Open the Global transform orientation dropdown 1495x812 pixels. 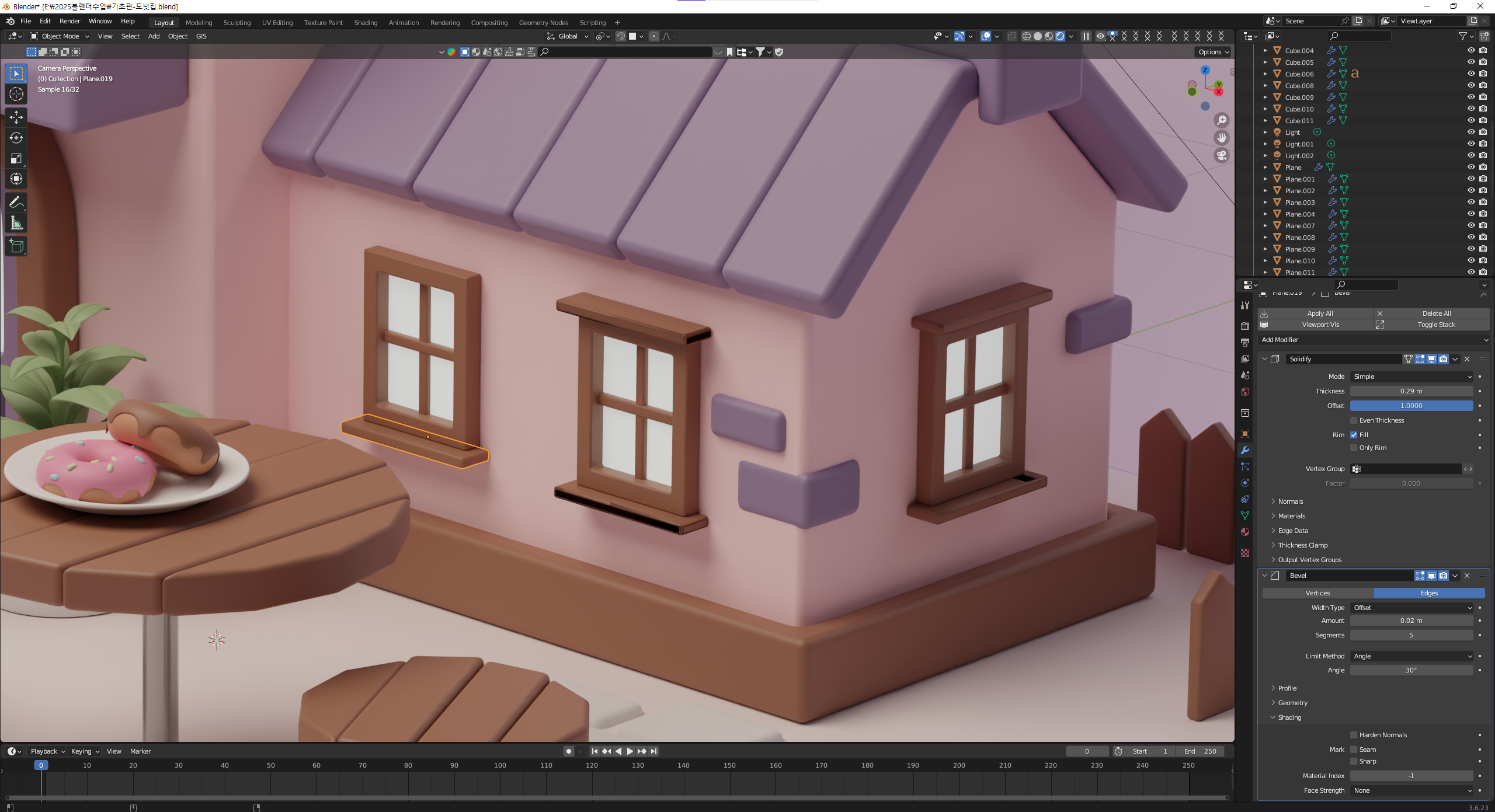568,36
